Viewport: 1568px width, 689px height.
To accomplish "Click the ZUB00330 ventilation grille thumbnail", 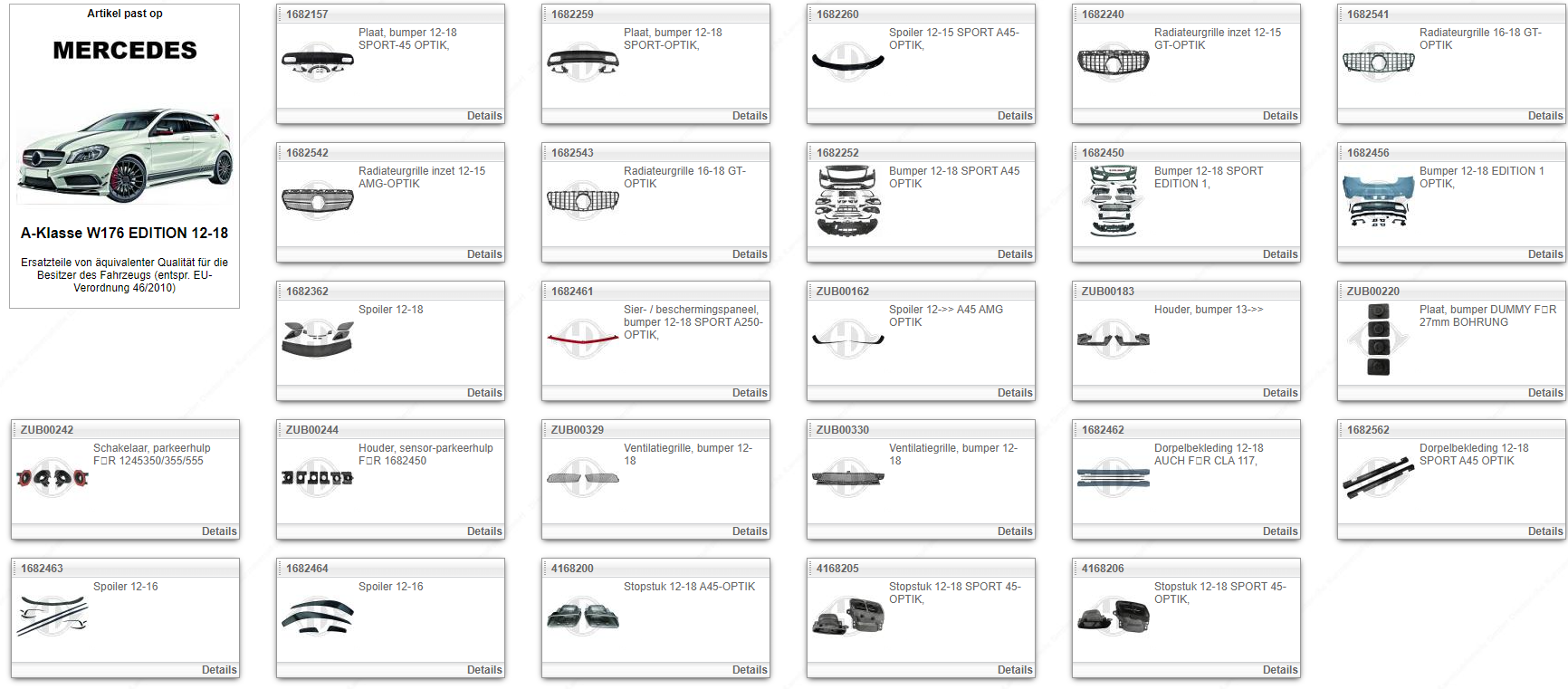I will pos(848,478).
